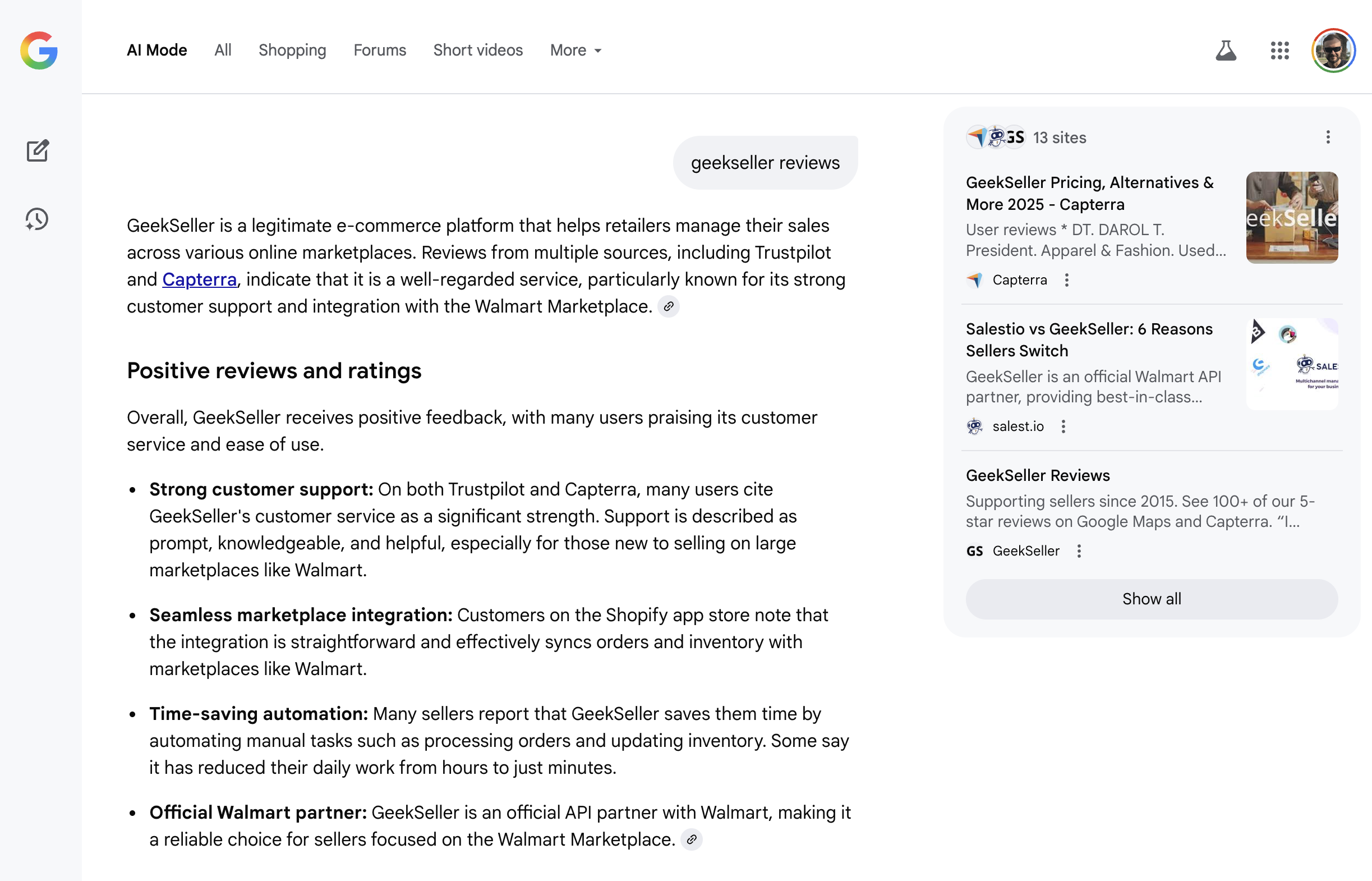Switch to the Forums tab

tap(380, 51)
